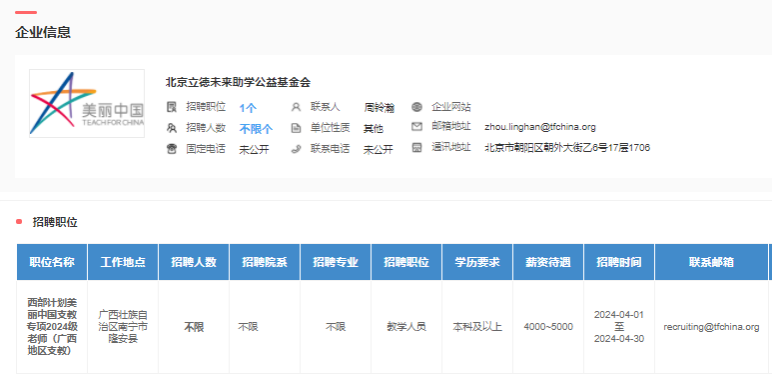Click the 不限个 headcount link

point(256,129)
